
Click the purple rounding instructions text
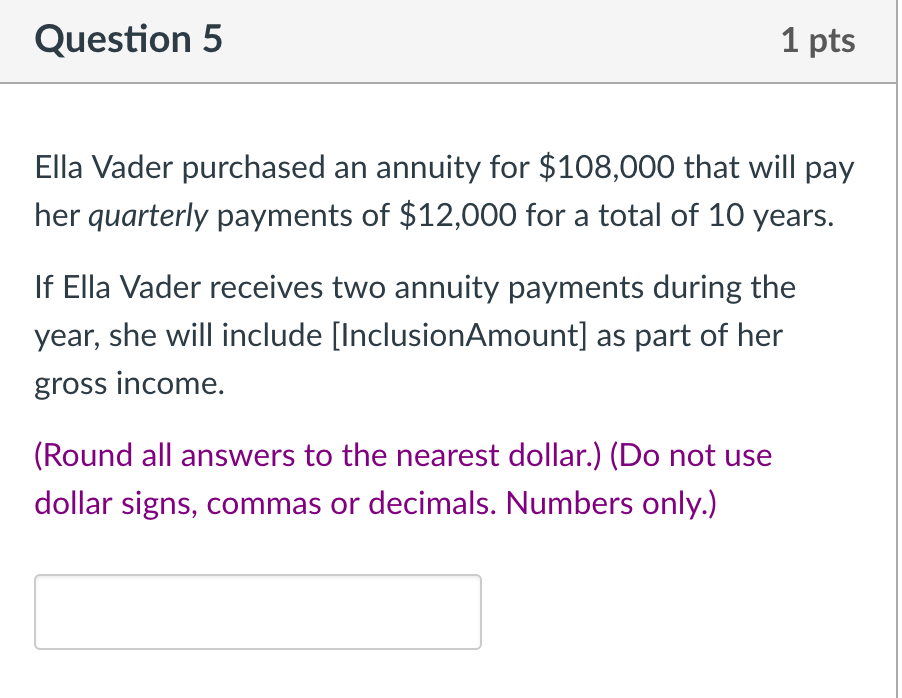[x=400, y=478]
